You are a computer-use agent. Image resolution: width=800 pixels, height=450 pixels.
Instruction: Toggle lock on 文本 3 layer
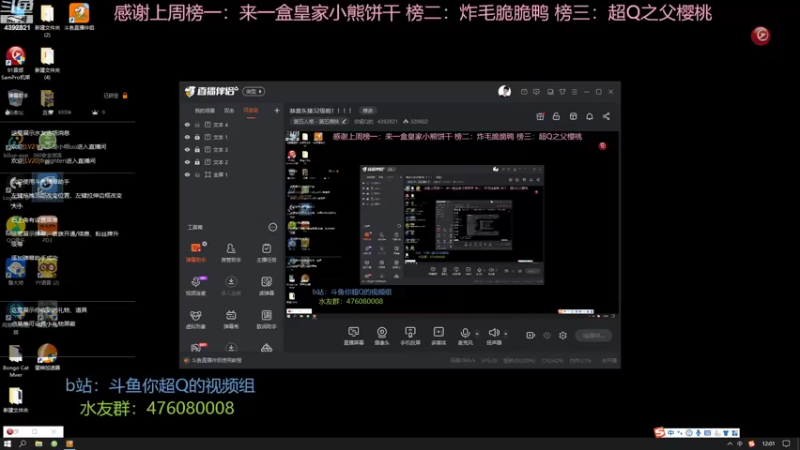pos(197,149)
